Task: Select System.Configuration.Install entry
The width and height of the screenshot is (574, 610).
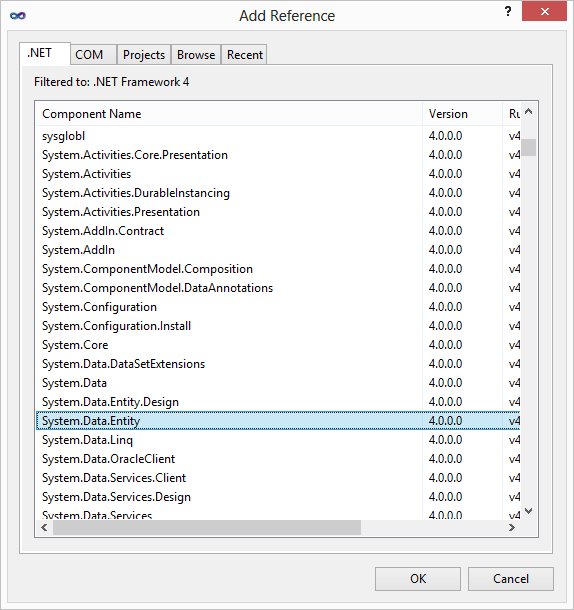Action: (x=278, y=326)
